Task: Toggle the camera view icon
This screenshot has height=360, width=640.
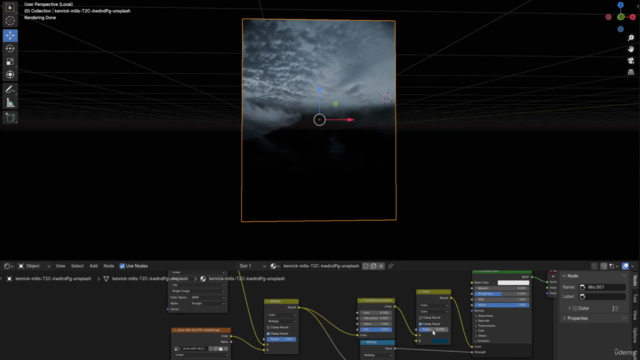Action: click(x=631, y=61)
